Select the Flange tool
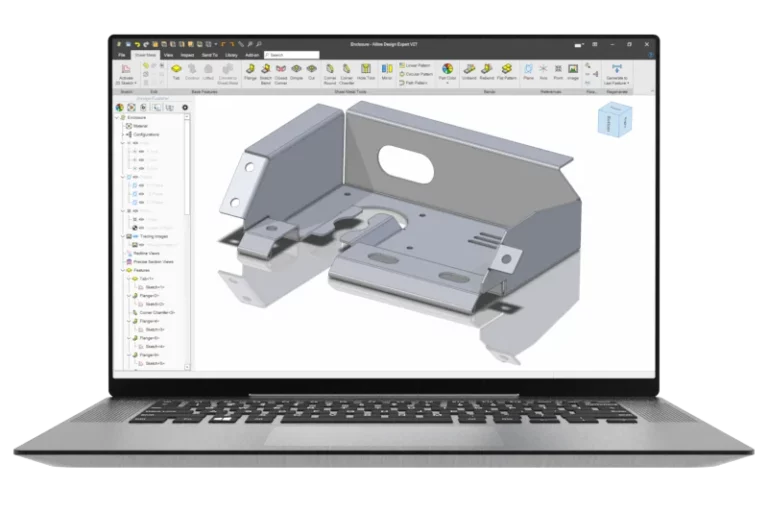 click(250, 72)
